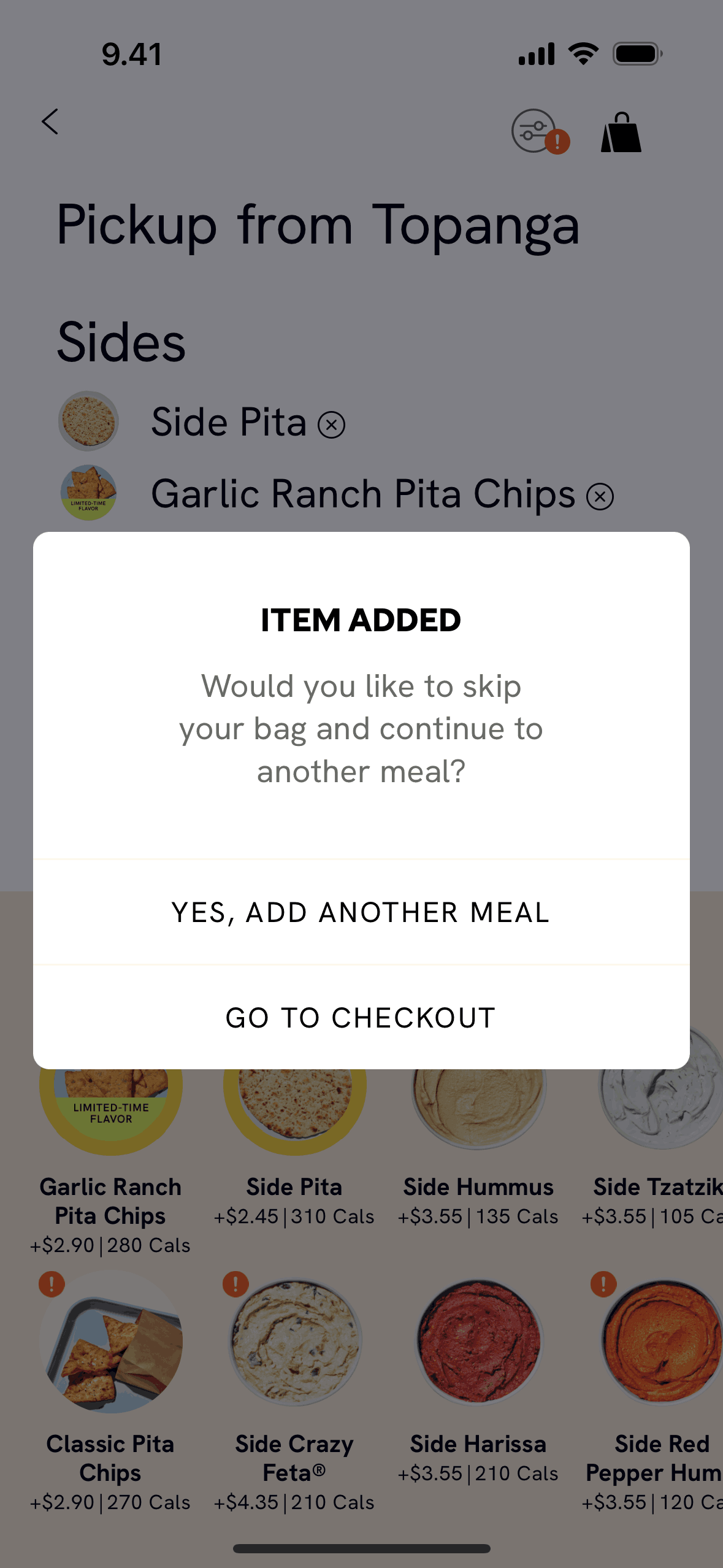723x1568 pixels.
Task: Click Garlic Ranch Pita Chips selected thumbnail
Action: point(89,493)
